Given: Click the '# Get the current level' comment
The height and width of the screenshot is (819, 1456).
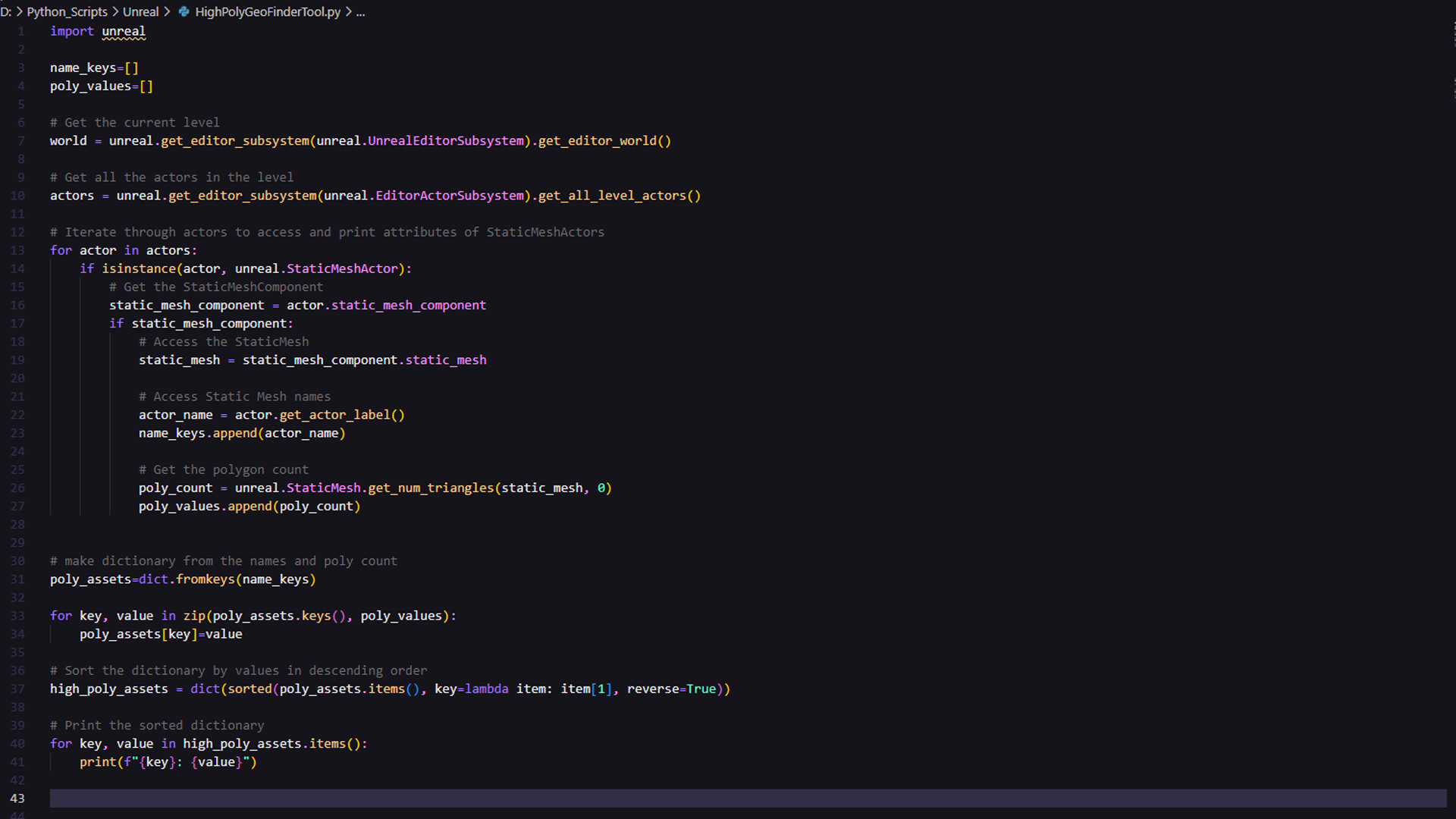Looking at the screenshot, I should pos(135,122).
